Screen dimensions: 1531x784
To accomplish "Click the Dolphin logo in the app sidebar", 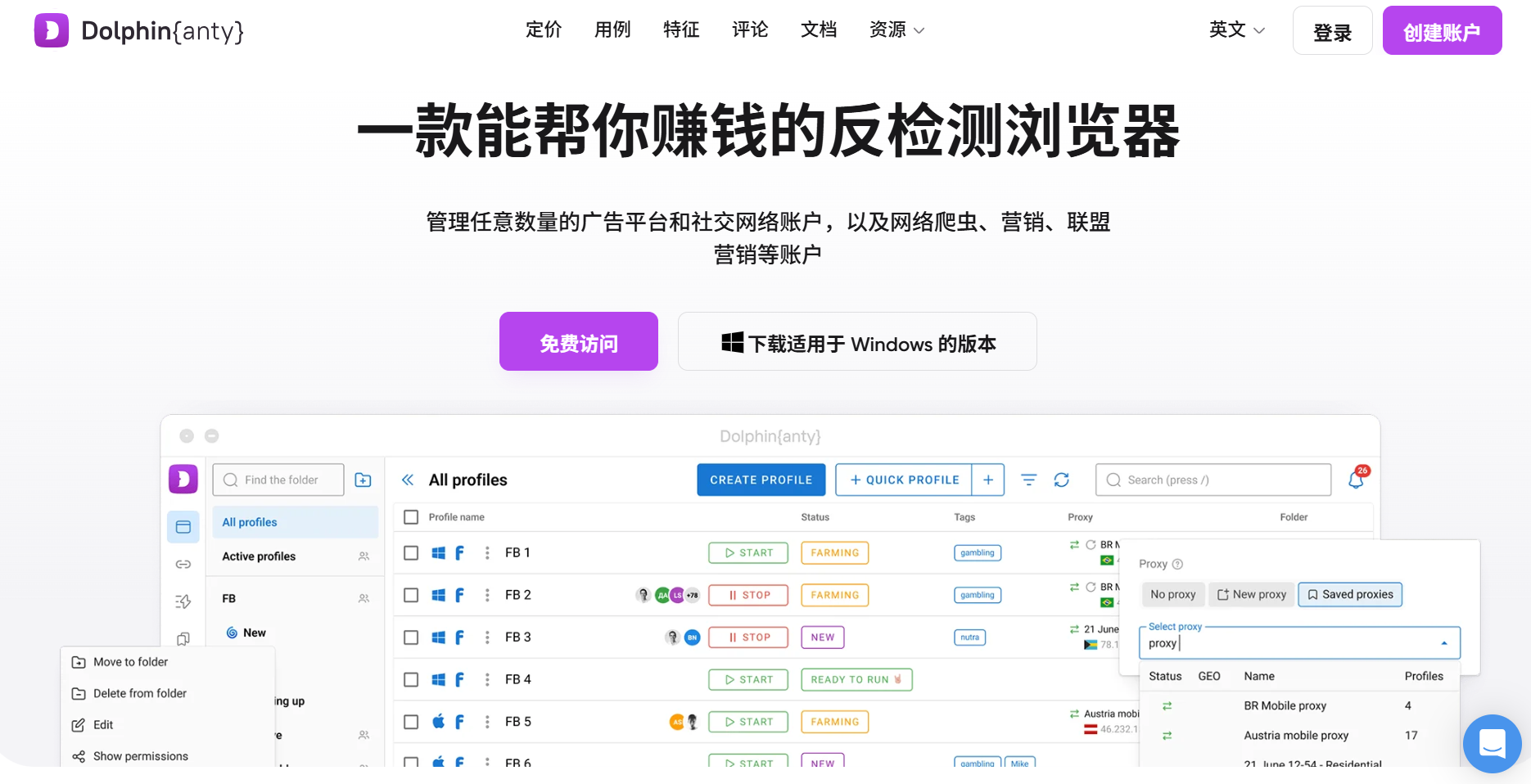I will point(183,479).
